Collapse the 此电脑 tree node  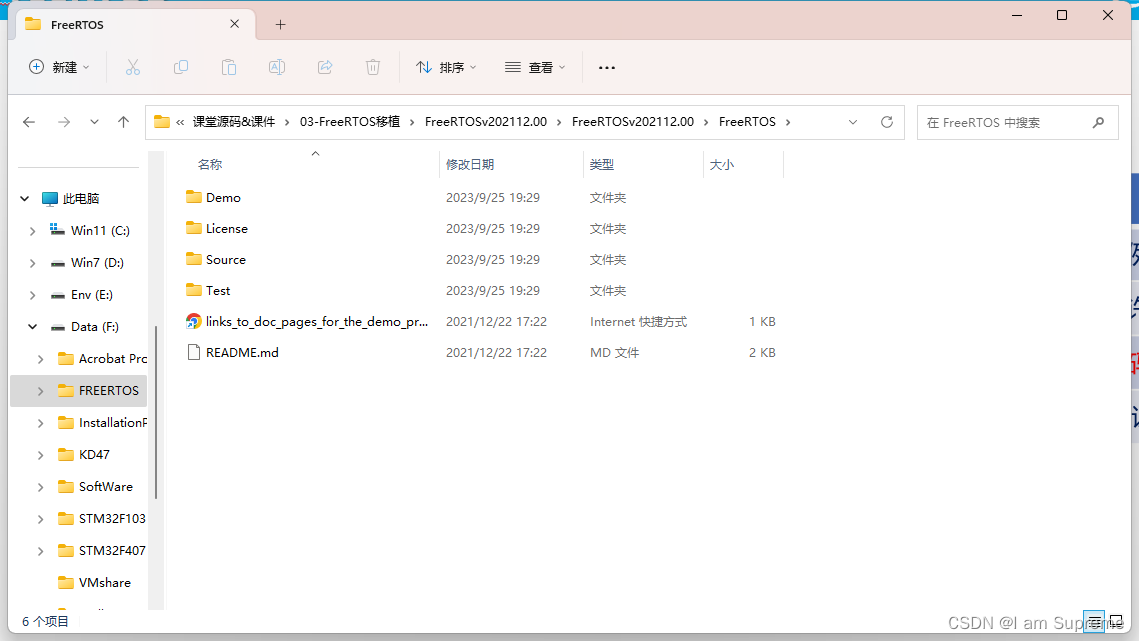[25, 198]
